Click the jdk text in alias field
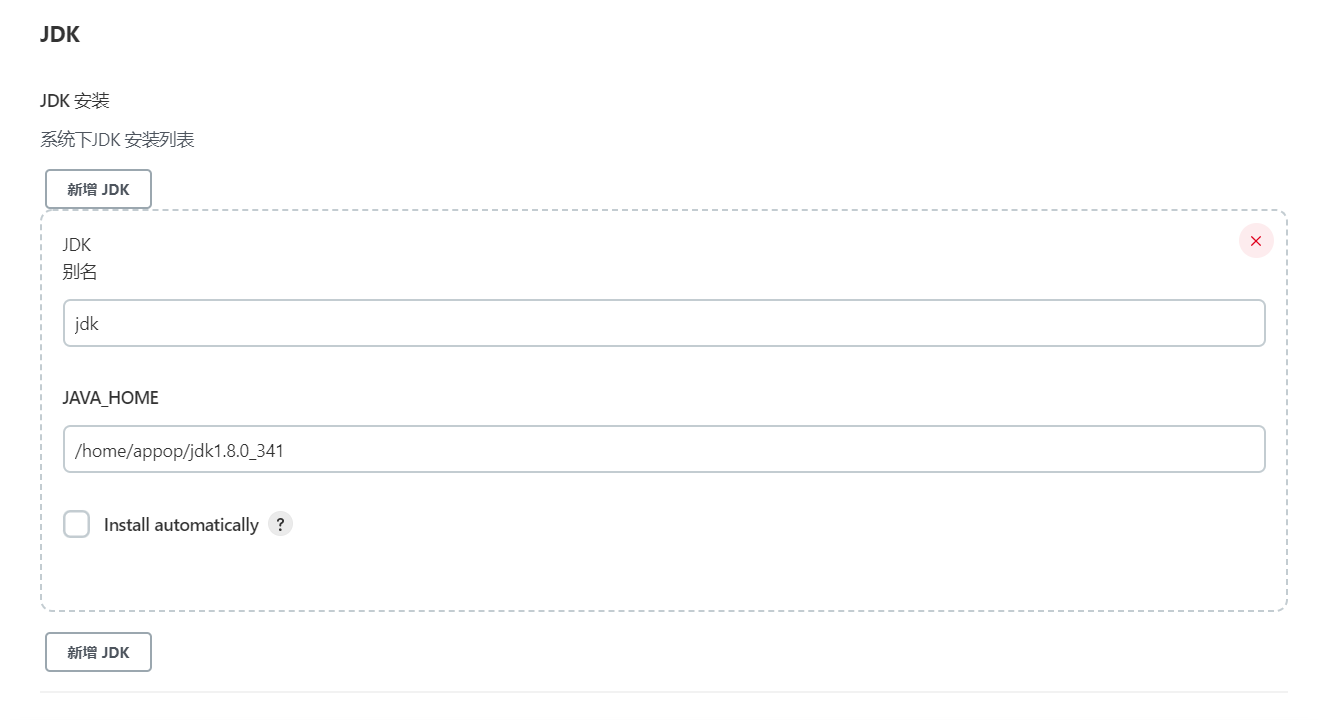This screenshot has height=720, width=1332. pos(87,324)
